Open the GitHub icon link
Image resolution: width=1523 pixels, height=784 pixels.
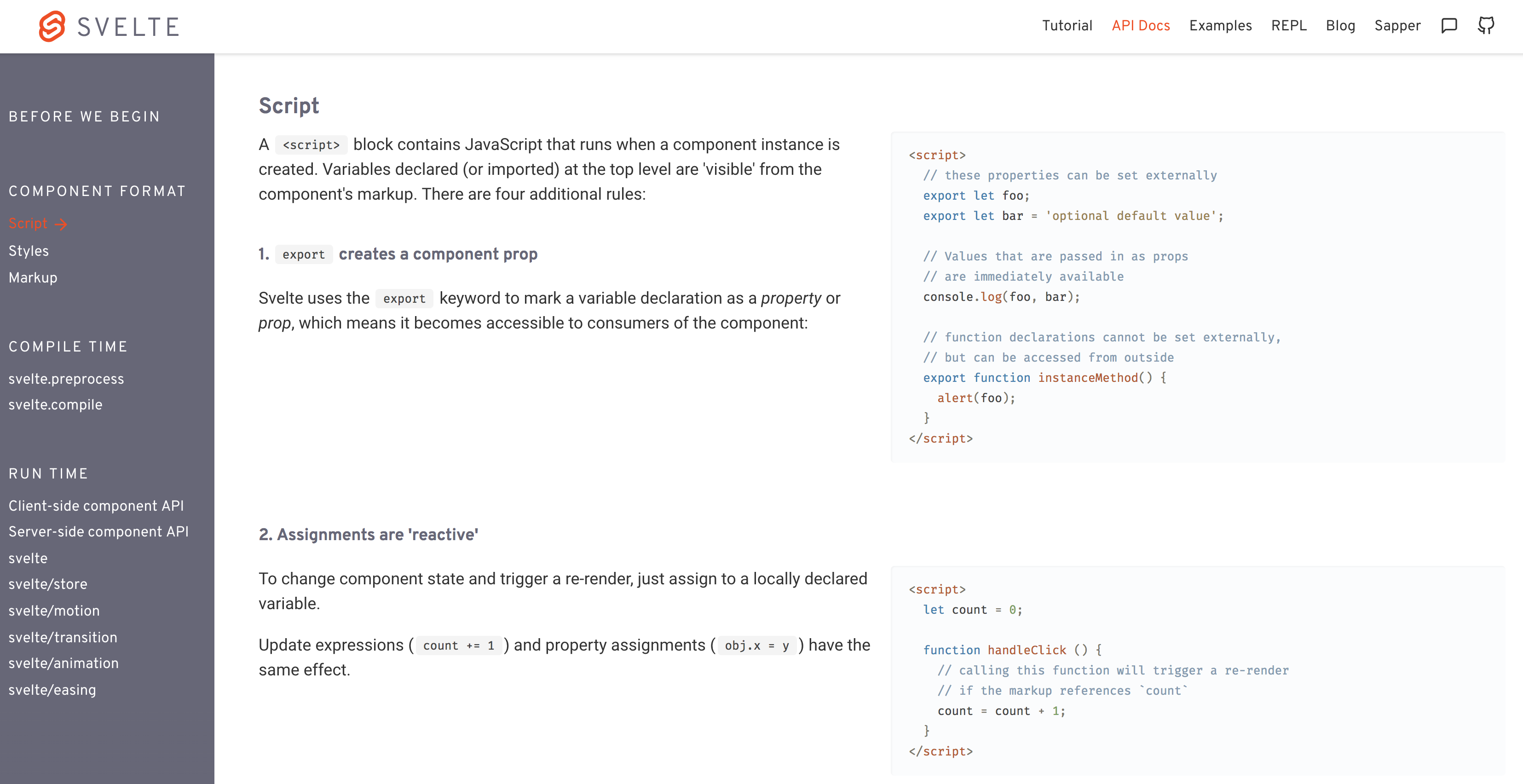coord(1486,25)
